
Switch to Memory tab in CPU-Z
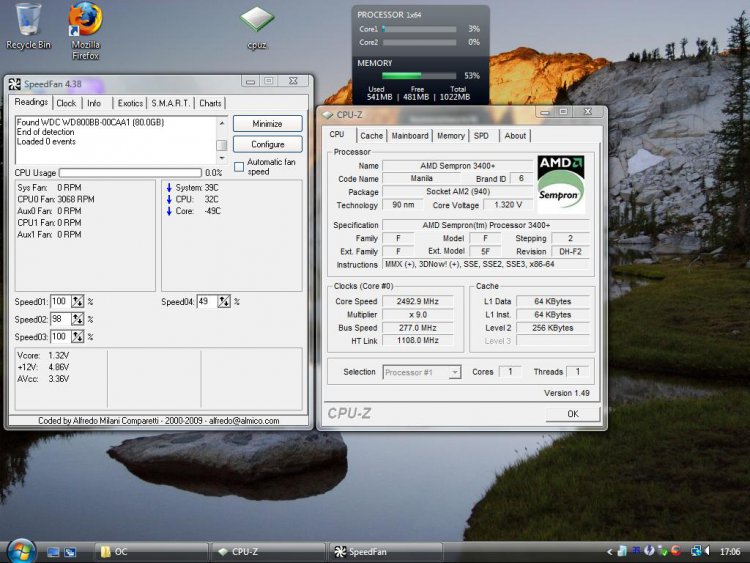451,136
